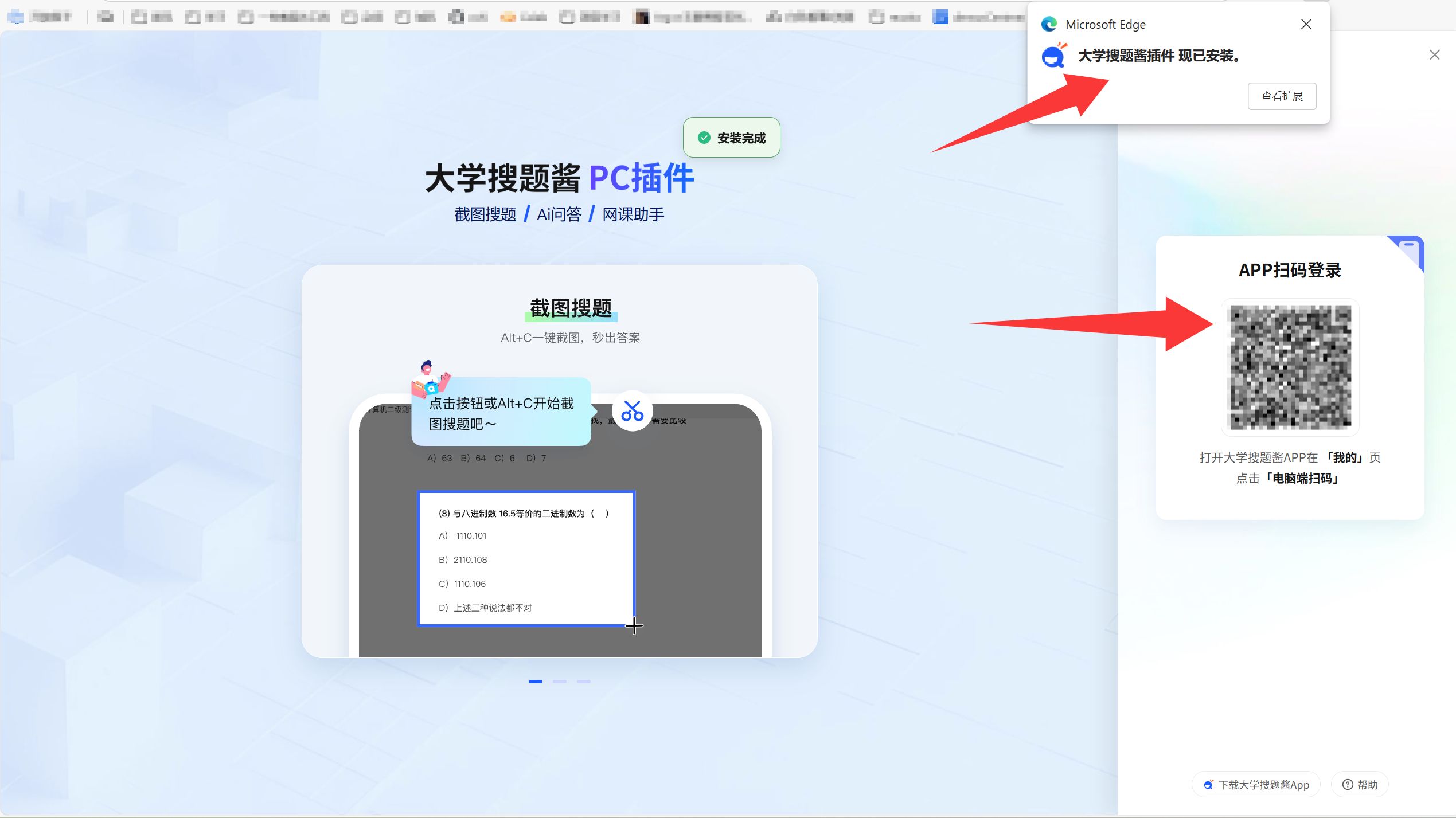
Task: Click the APP扫码登录 QR code
Action: click(x=1290, y=366)
